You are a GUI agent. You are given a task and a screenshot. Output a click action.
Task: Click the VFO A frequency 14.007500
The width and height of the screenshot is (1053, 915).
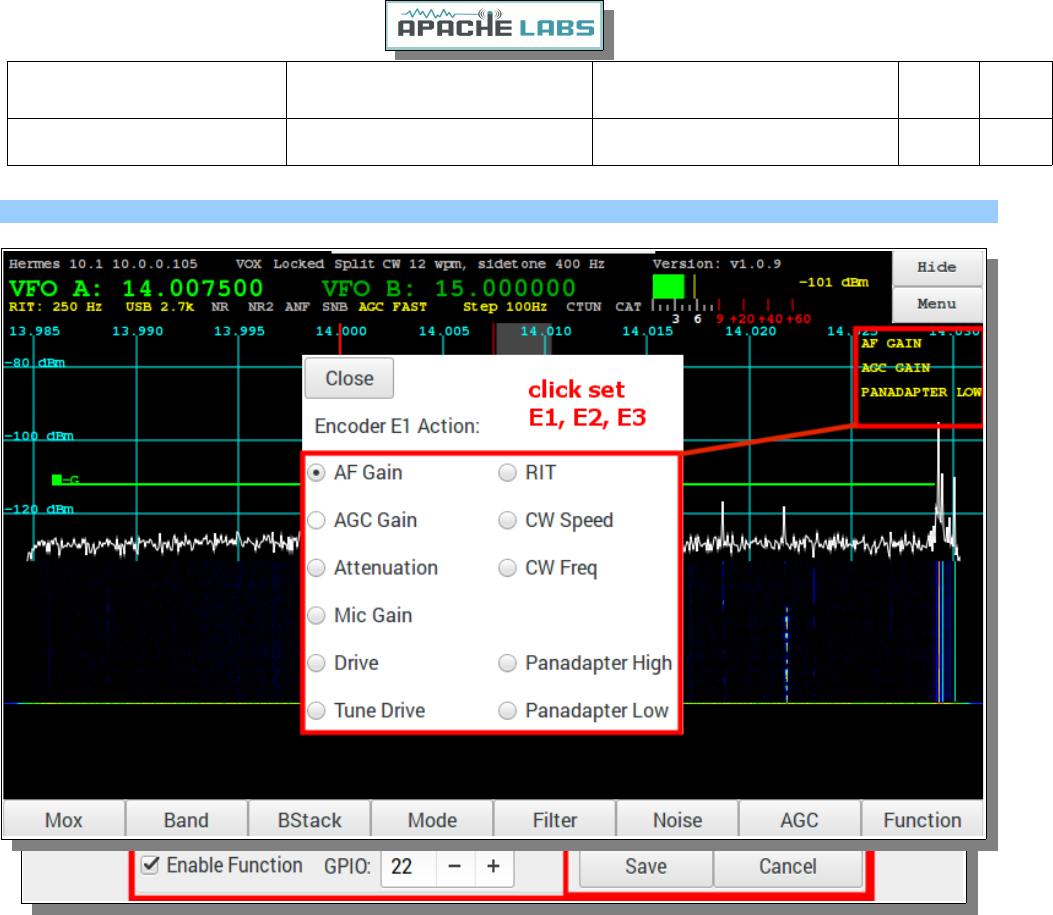193,288
